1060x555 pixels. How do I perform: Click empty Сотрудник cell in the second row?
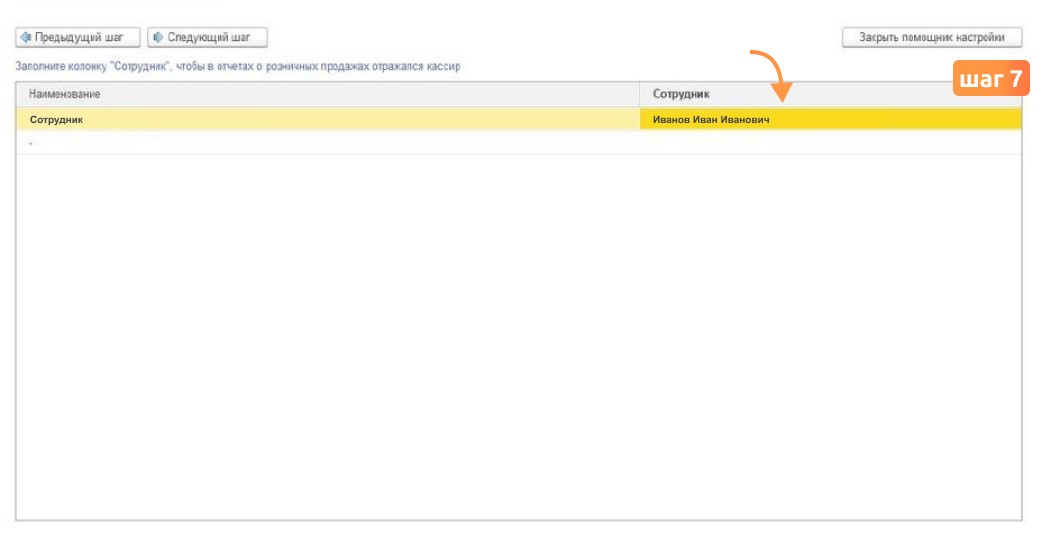click(830, 143)
